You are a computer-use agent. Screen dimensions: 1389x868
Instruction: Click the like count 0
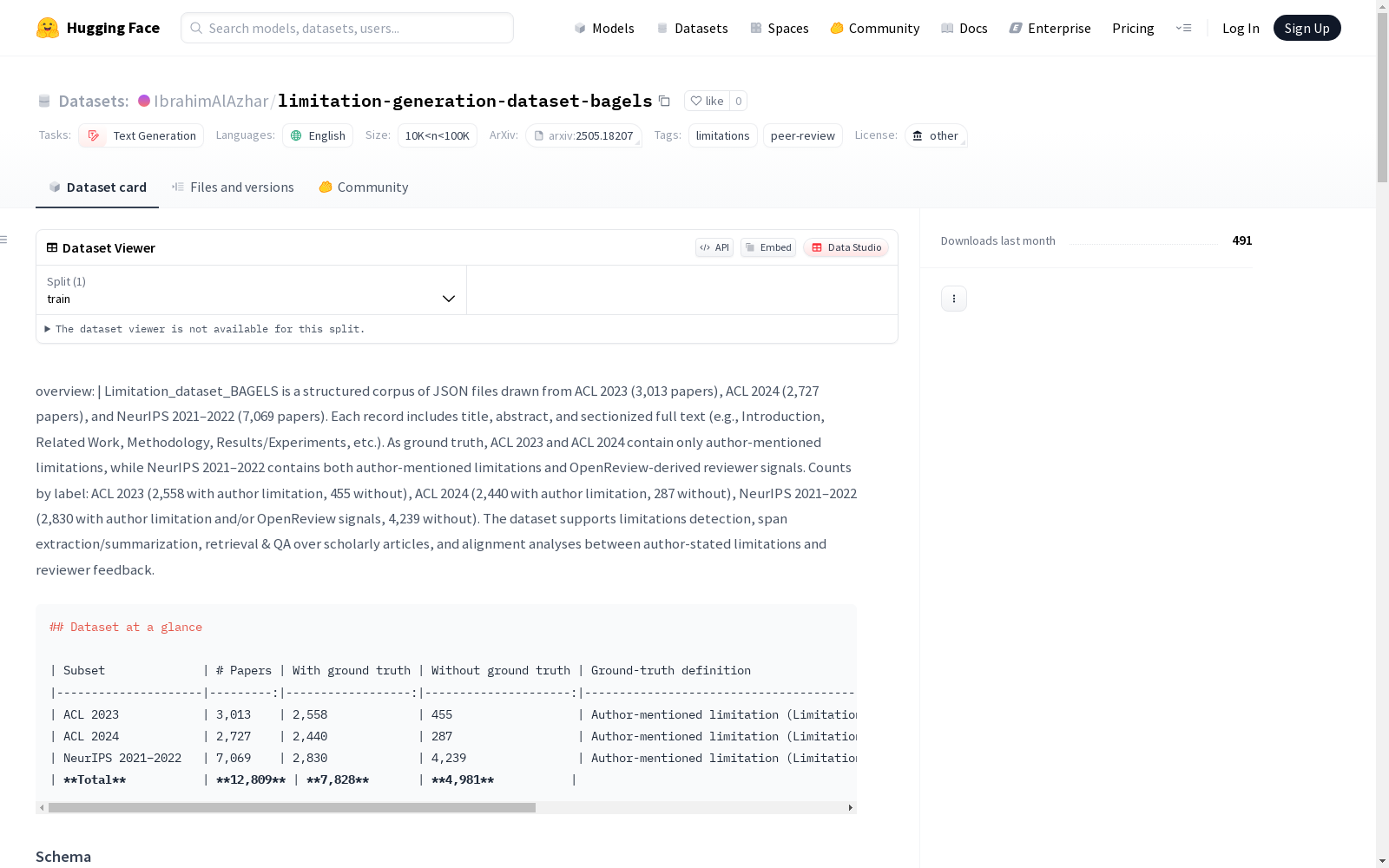[x=739, y=101]
